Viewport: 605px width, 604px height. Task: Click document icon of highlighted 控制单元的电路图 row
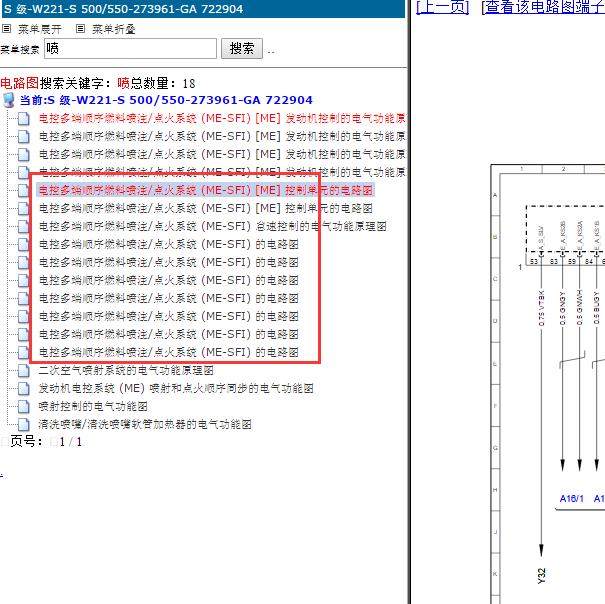[24, 190]
